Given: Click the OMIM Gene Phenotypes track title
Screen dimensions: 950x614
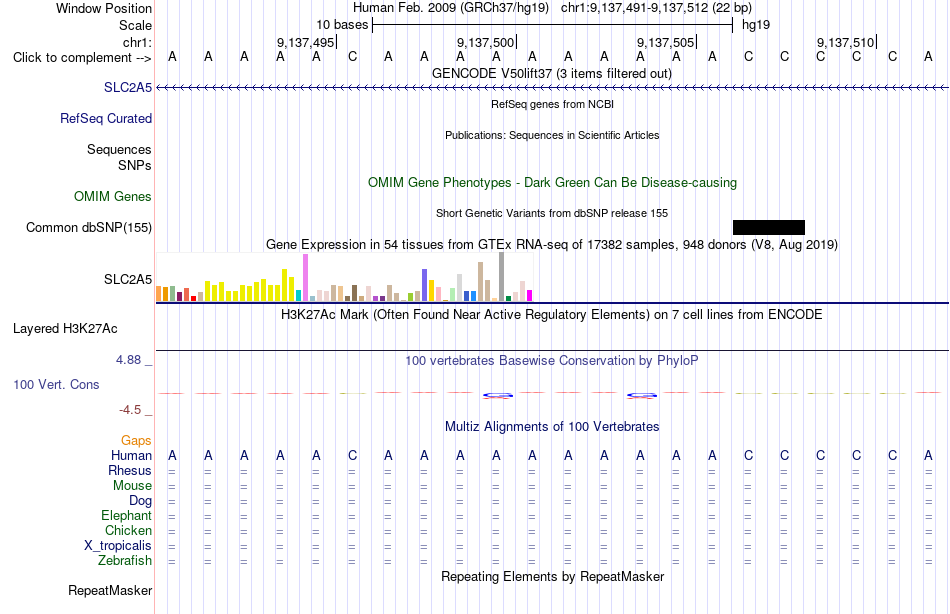Looking at the screenshot, I should tap(553, 182).
